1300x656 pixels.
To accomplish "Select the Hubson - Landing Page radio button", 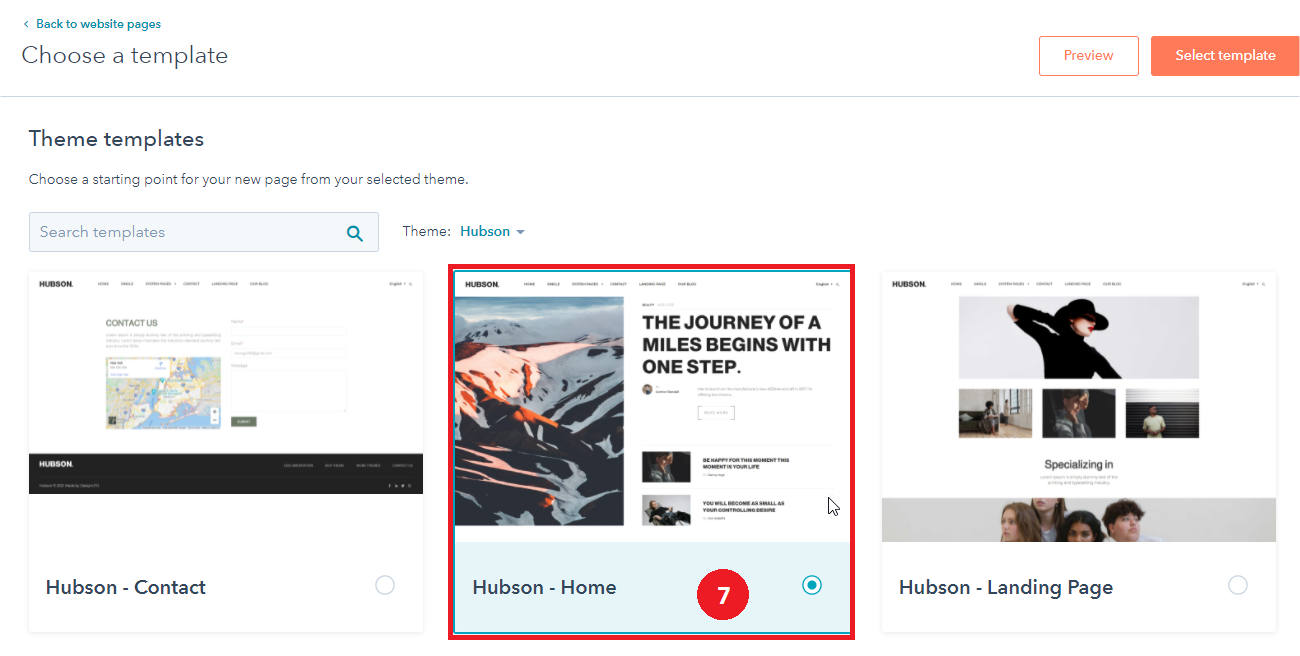I will (1238, 586).
